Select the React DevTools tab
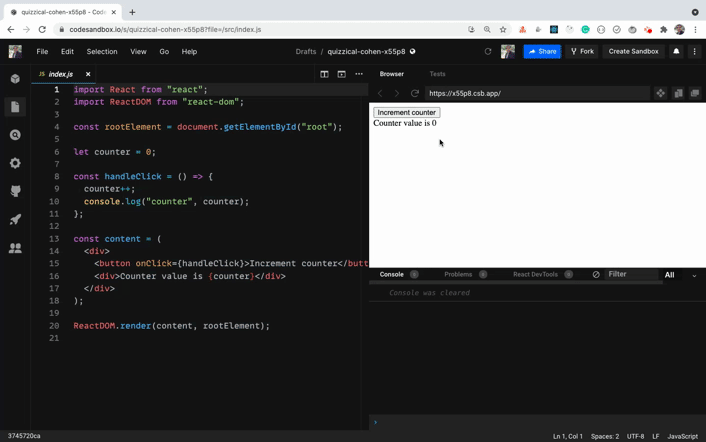The image size is (706, 442). pyautogui.click(x=535, y=275)
